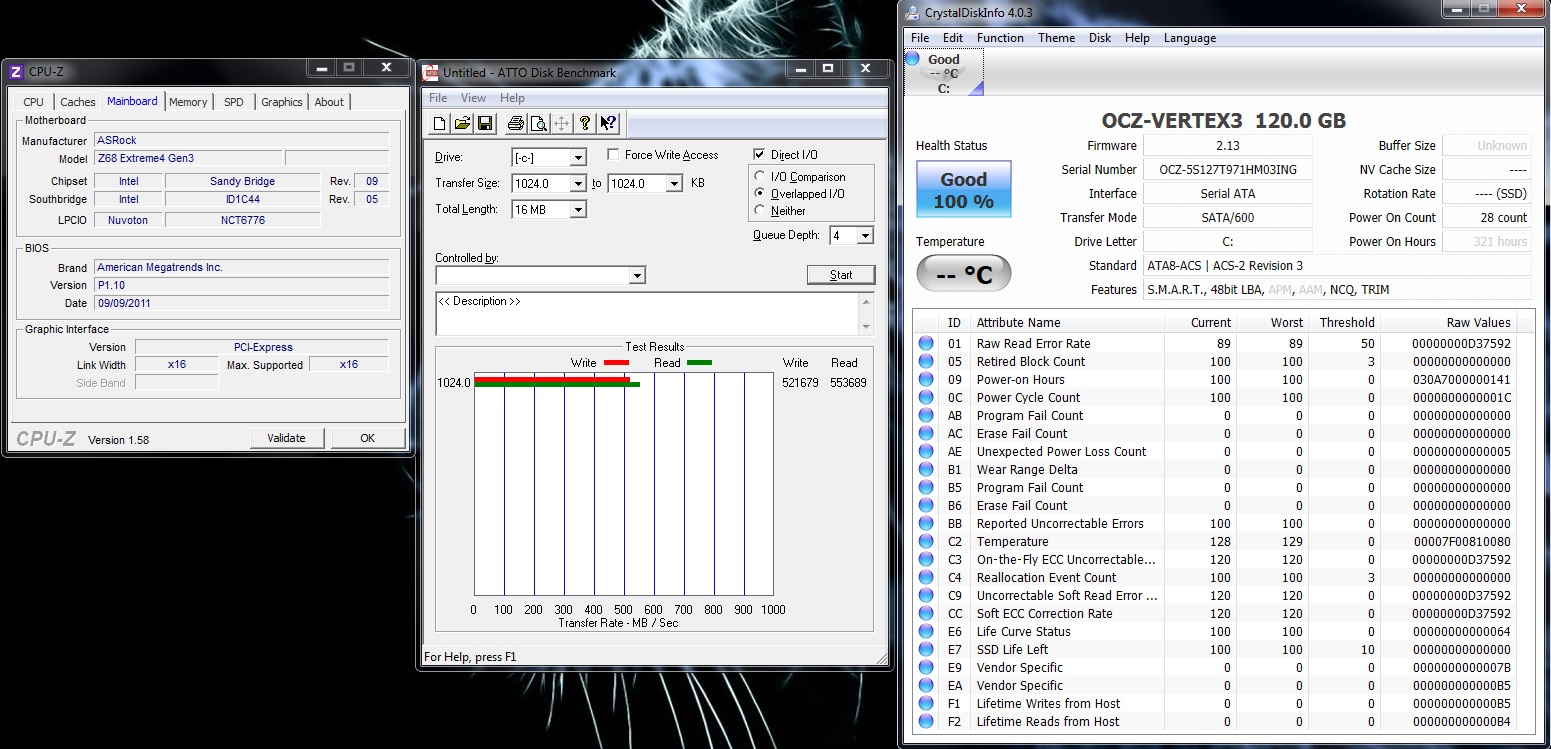This screenshot has width=1551, height=749.
Task: Click status orb for Power Cycle Count
Action: click(926, 397)
